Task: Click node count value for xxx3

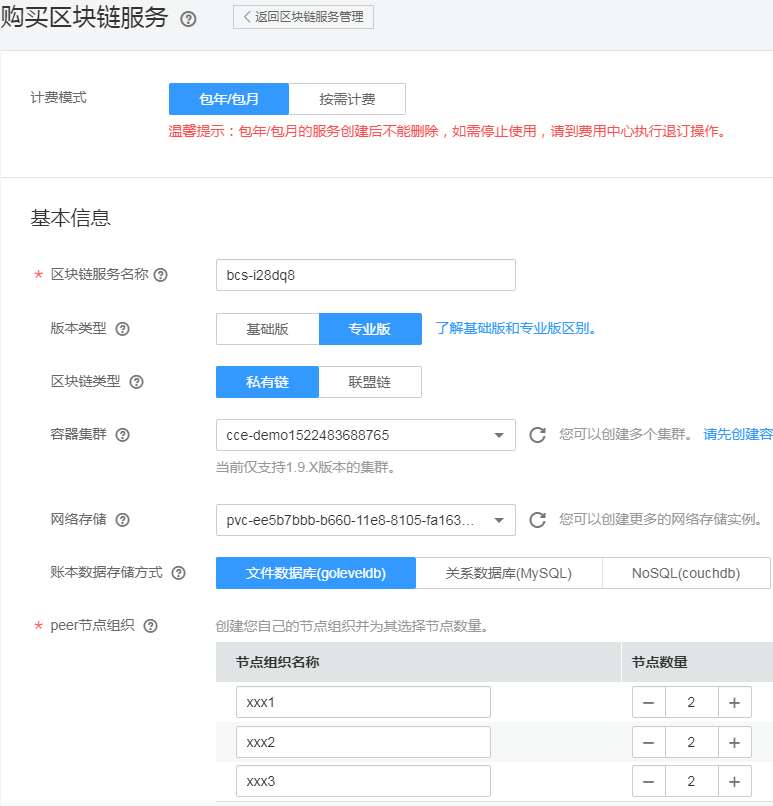Action: pos(692,781)
